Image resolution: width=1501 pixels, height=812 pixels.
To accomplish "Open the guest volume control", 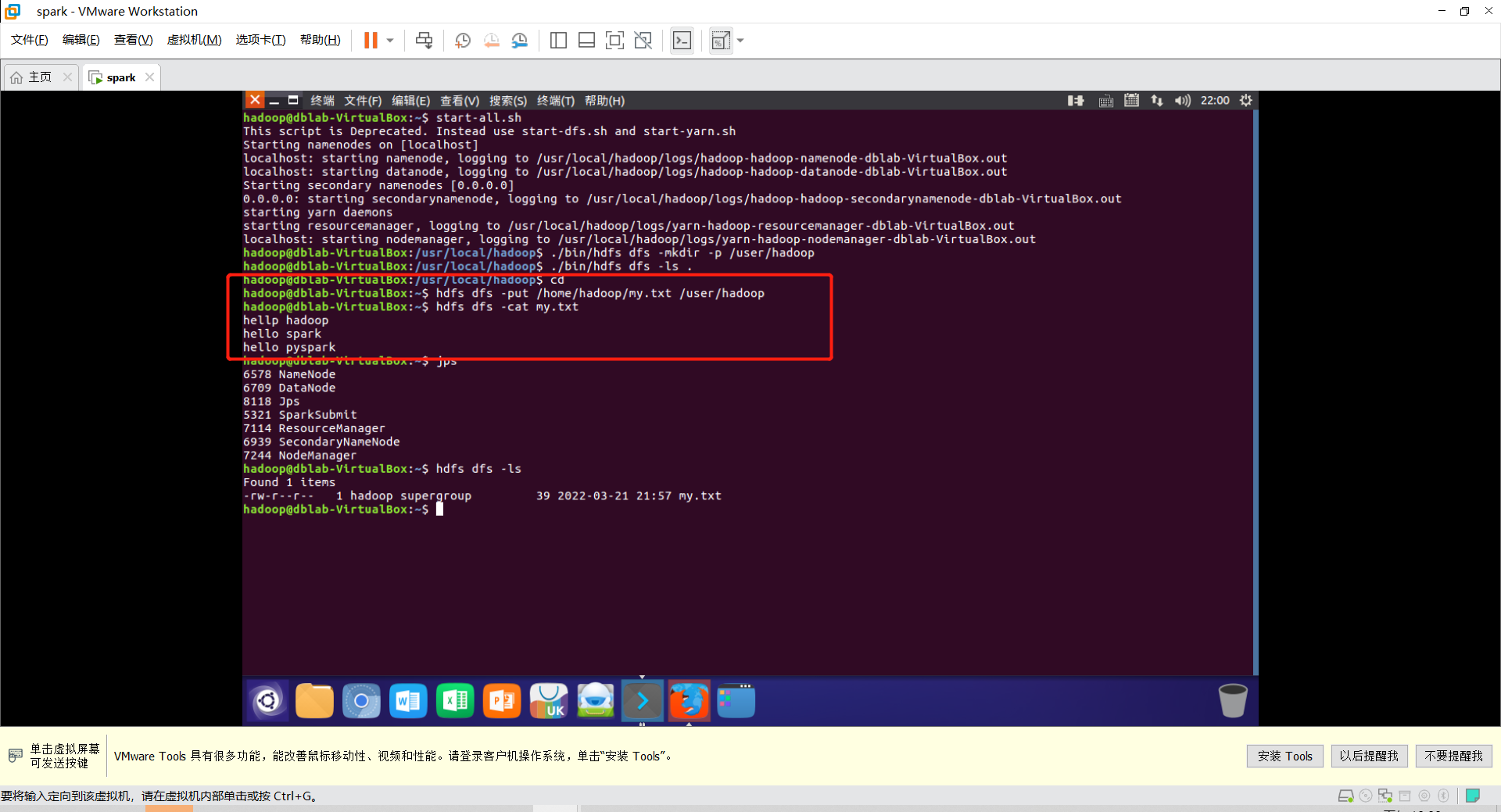I will [x=1182, y=100].
